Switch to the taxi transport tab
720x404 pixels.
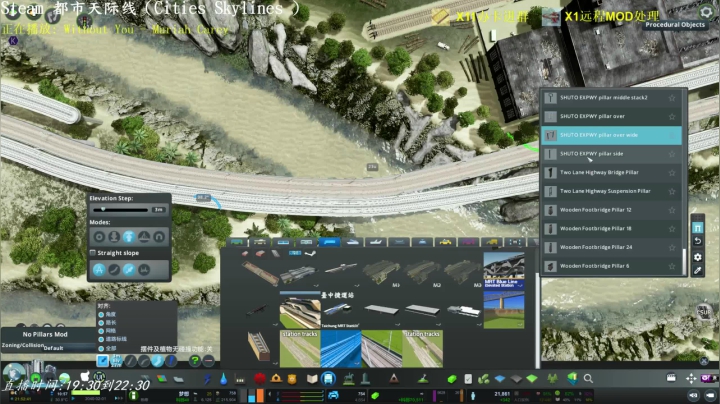(x=445, y=242)
